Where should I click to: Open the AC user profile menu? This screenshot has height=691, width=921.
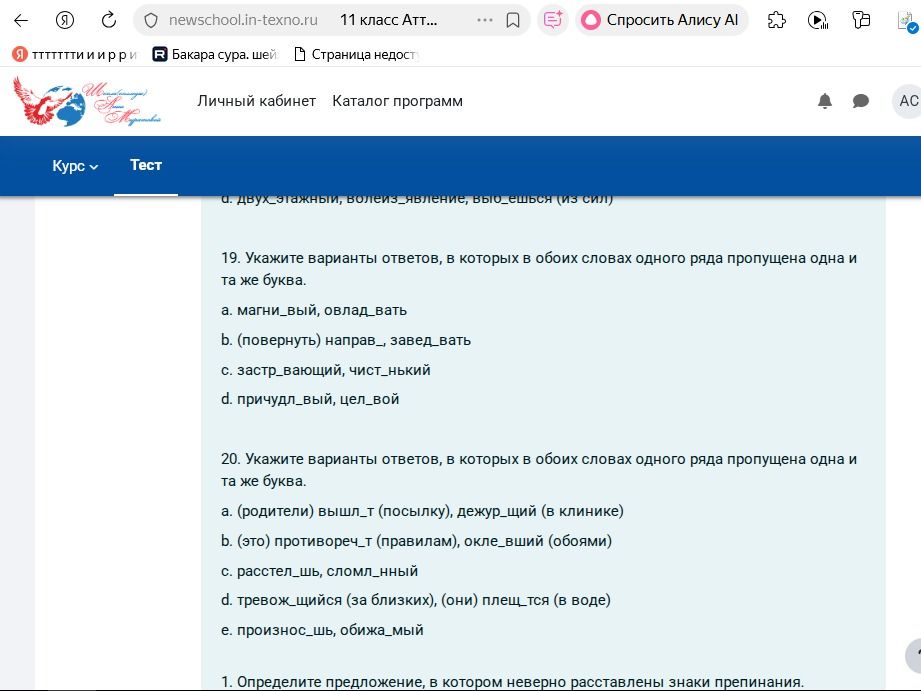[x=908, y=101]
